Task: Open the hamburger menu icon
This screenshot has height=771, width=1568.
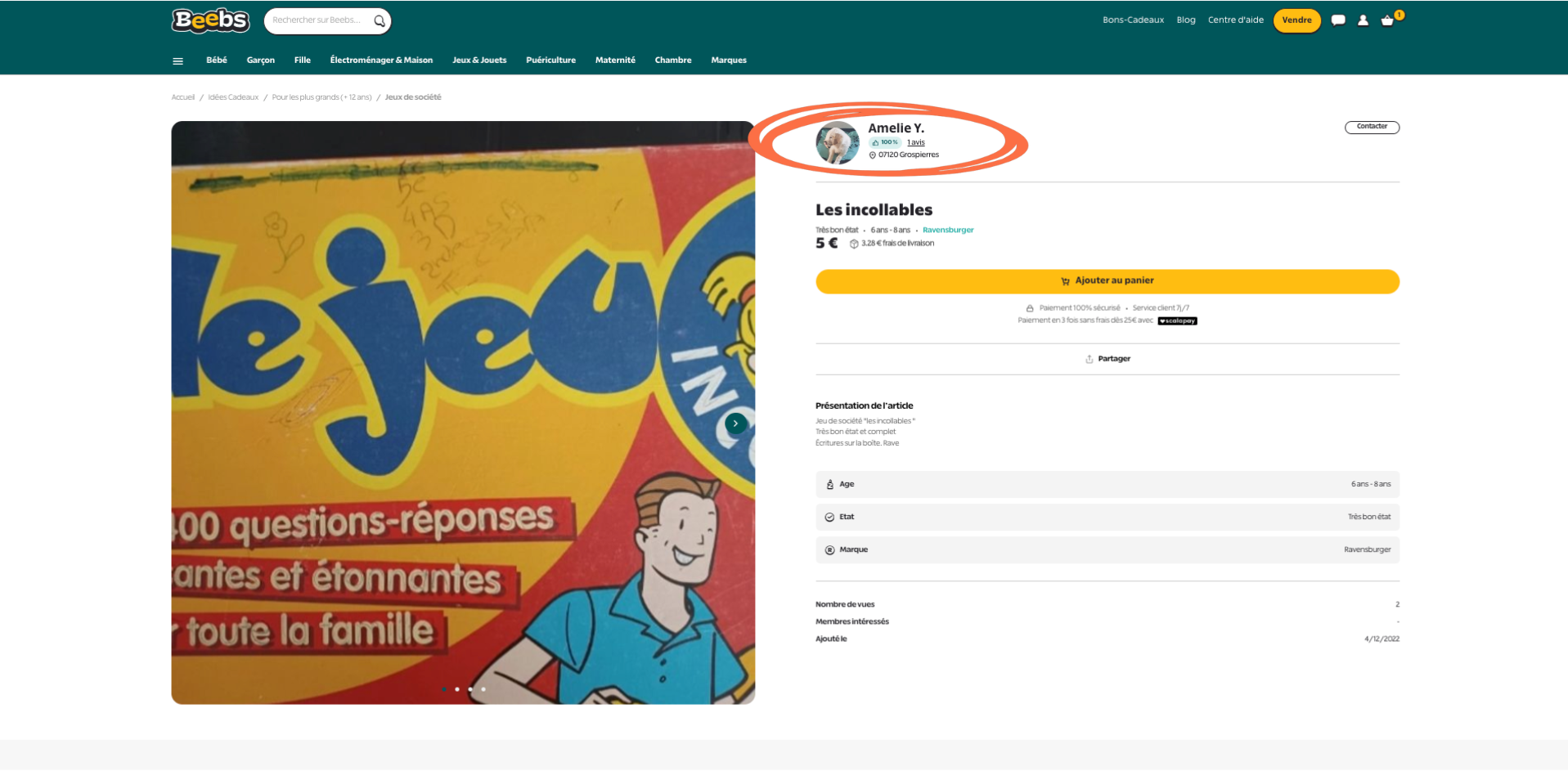Action: pyautogui.click(x=177, y=61)
